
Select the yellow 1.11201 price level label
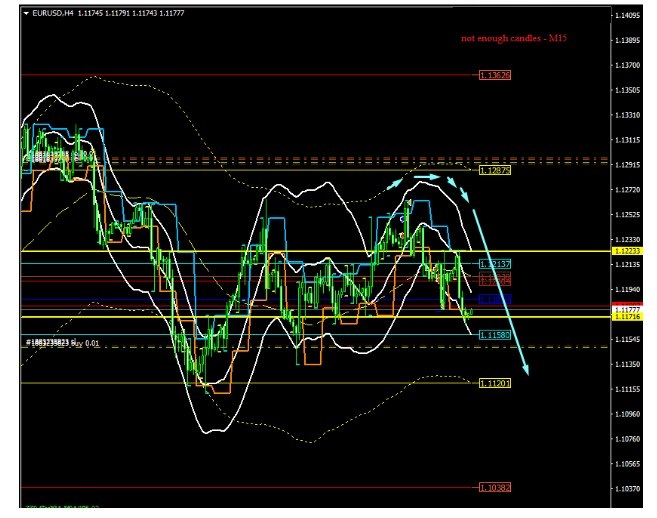point(495,383)
